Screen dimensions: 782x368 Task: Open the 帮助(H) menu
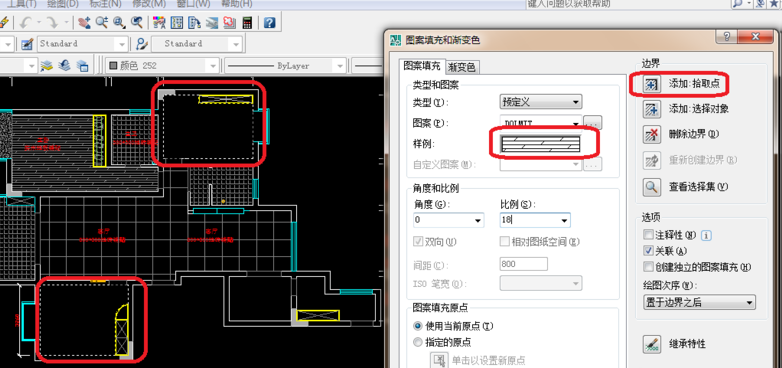[236, 3]
